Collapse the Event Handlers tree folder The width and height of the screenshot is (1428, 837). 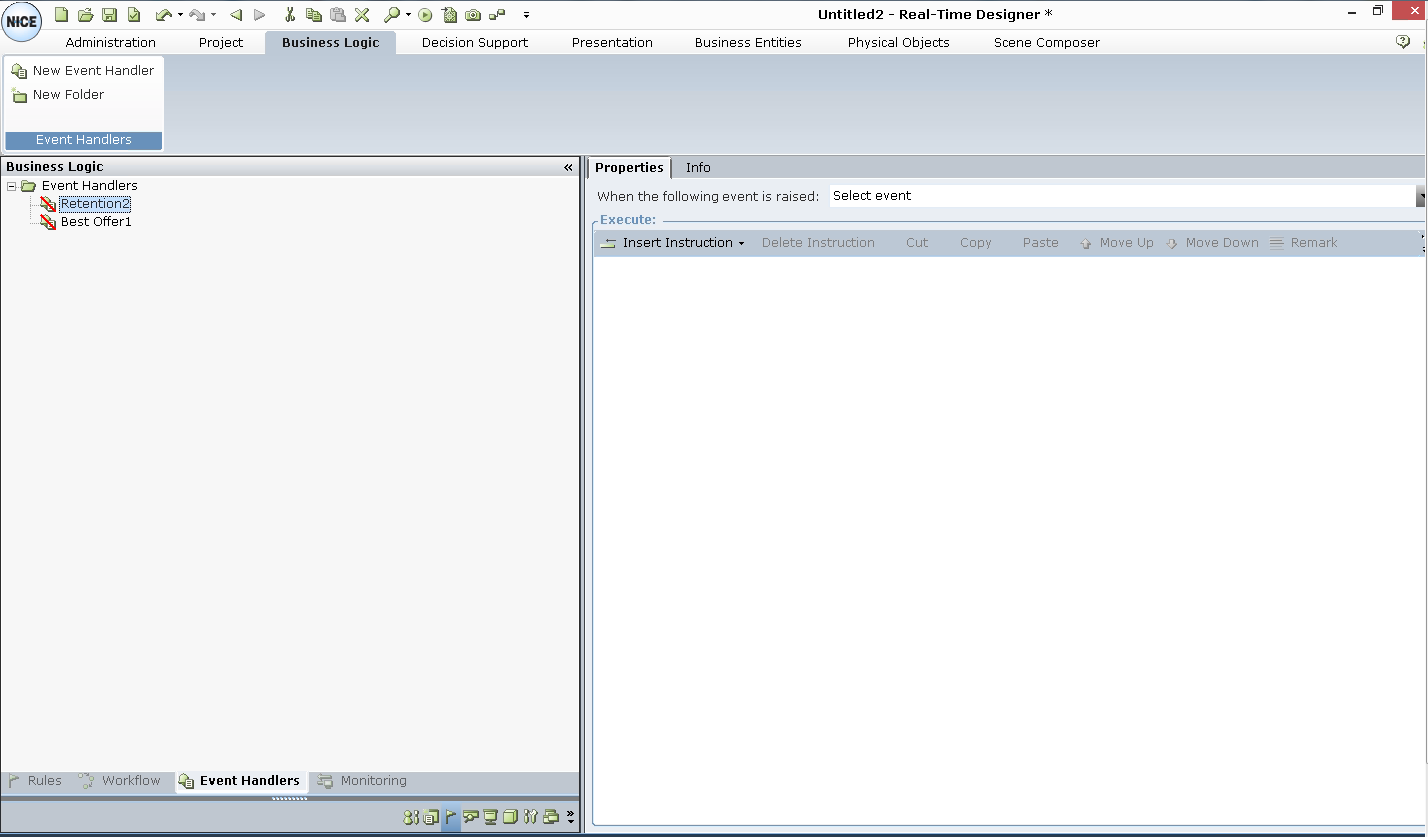pos(12,186)
